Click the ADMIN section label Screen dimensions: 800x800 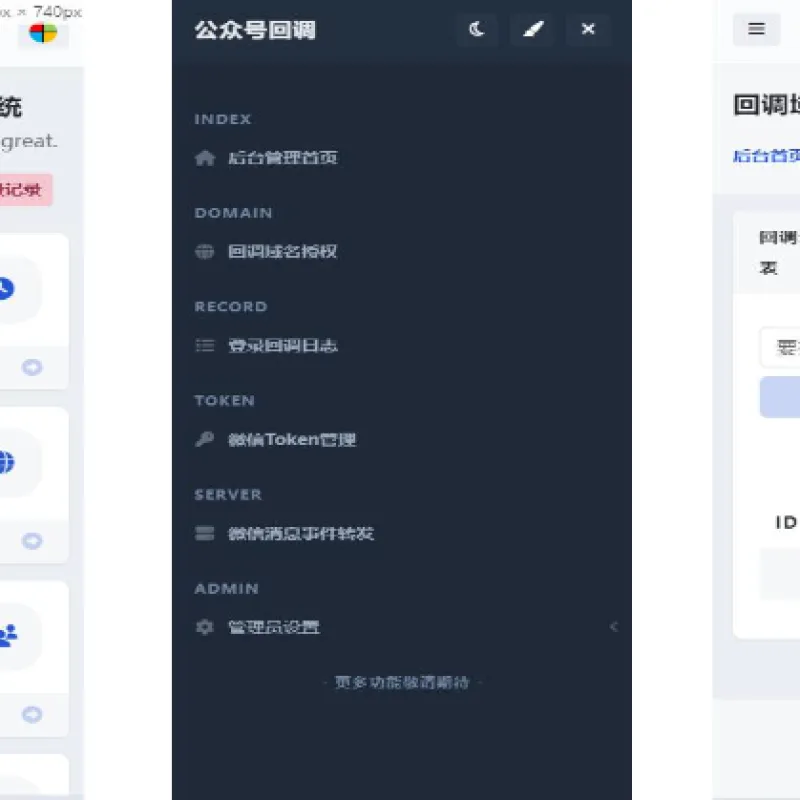point(227,588)
